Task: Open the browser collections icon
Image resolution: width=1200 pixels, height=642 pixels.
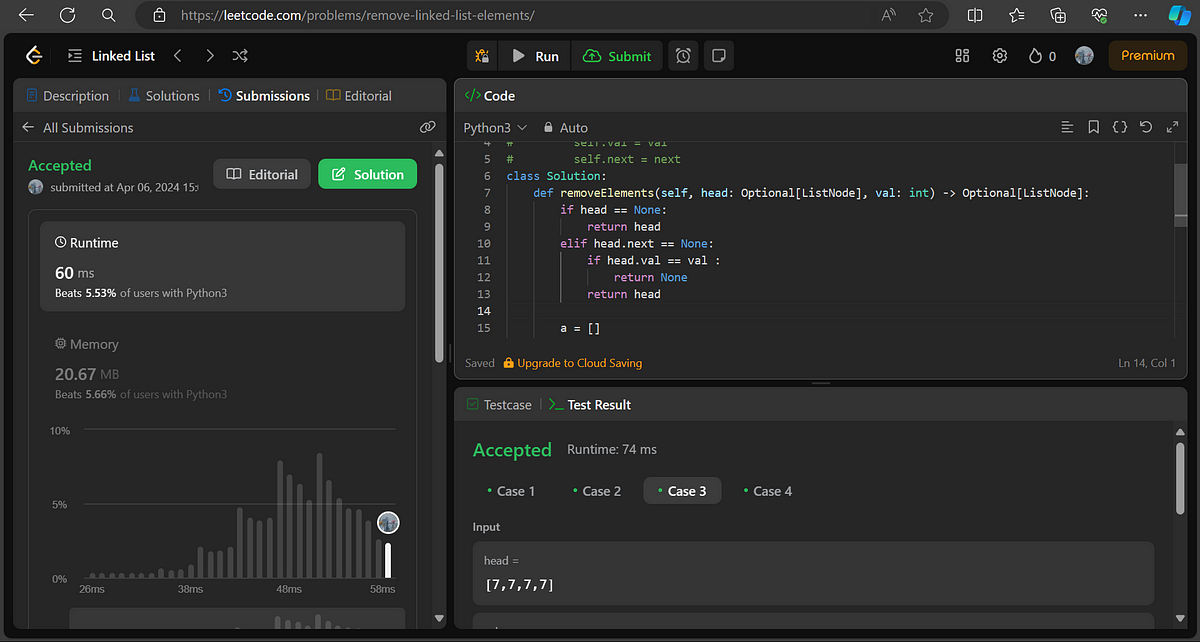Action: 1058,15
